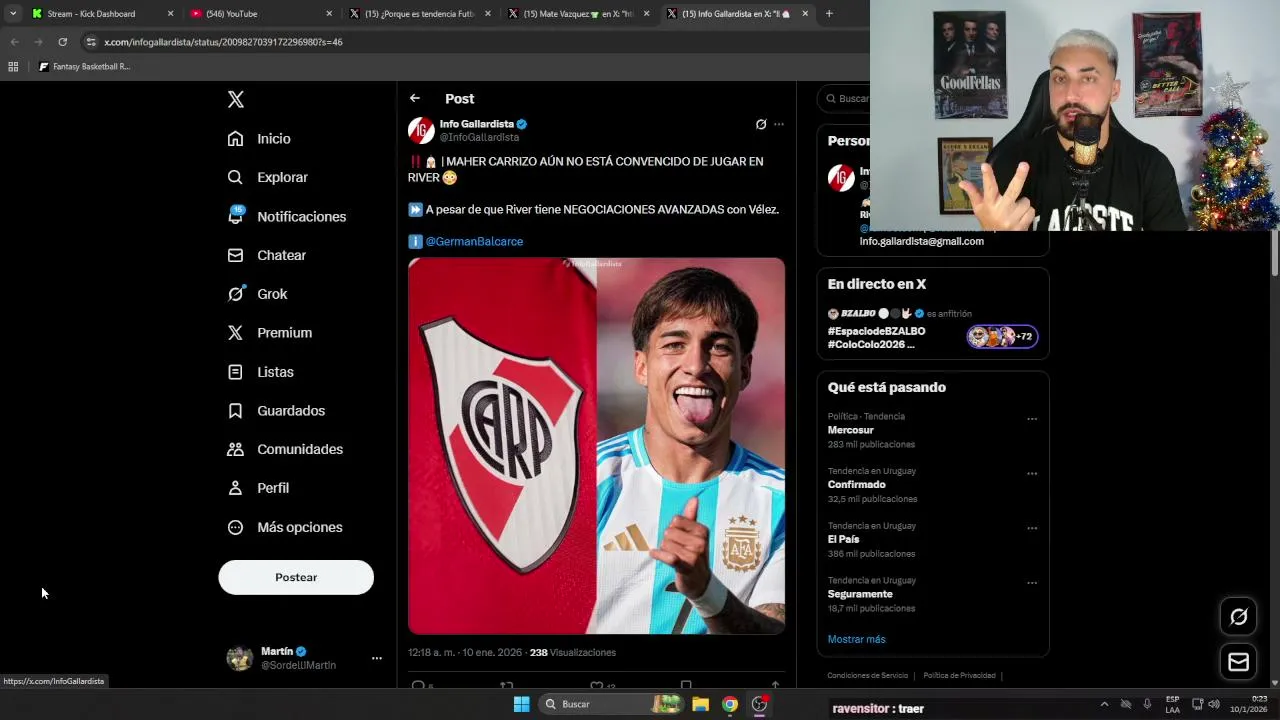The height and width of the screenshot is (720, 1280).
Task: Open @InfoGallardista handle in post header
Action: point(479,137)
